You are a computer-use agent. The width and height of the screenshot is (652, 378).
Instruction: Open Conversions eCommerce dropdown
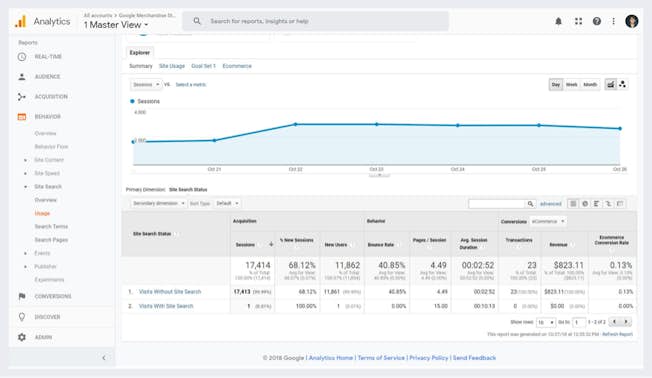(x=548, y=221)
